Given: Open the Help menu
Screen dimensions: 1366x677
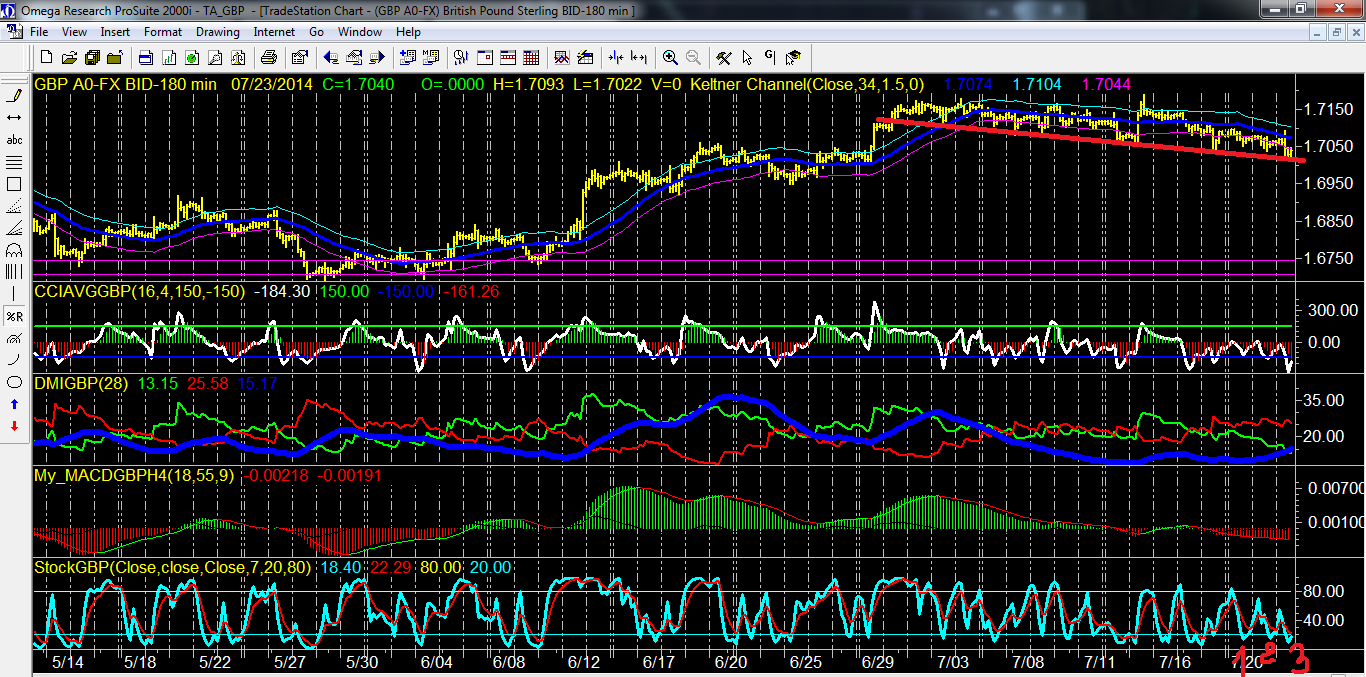Looking at the screenshot, I should coord(408,32).
